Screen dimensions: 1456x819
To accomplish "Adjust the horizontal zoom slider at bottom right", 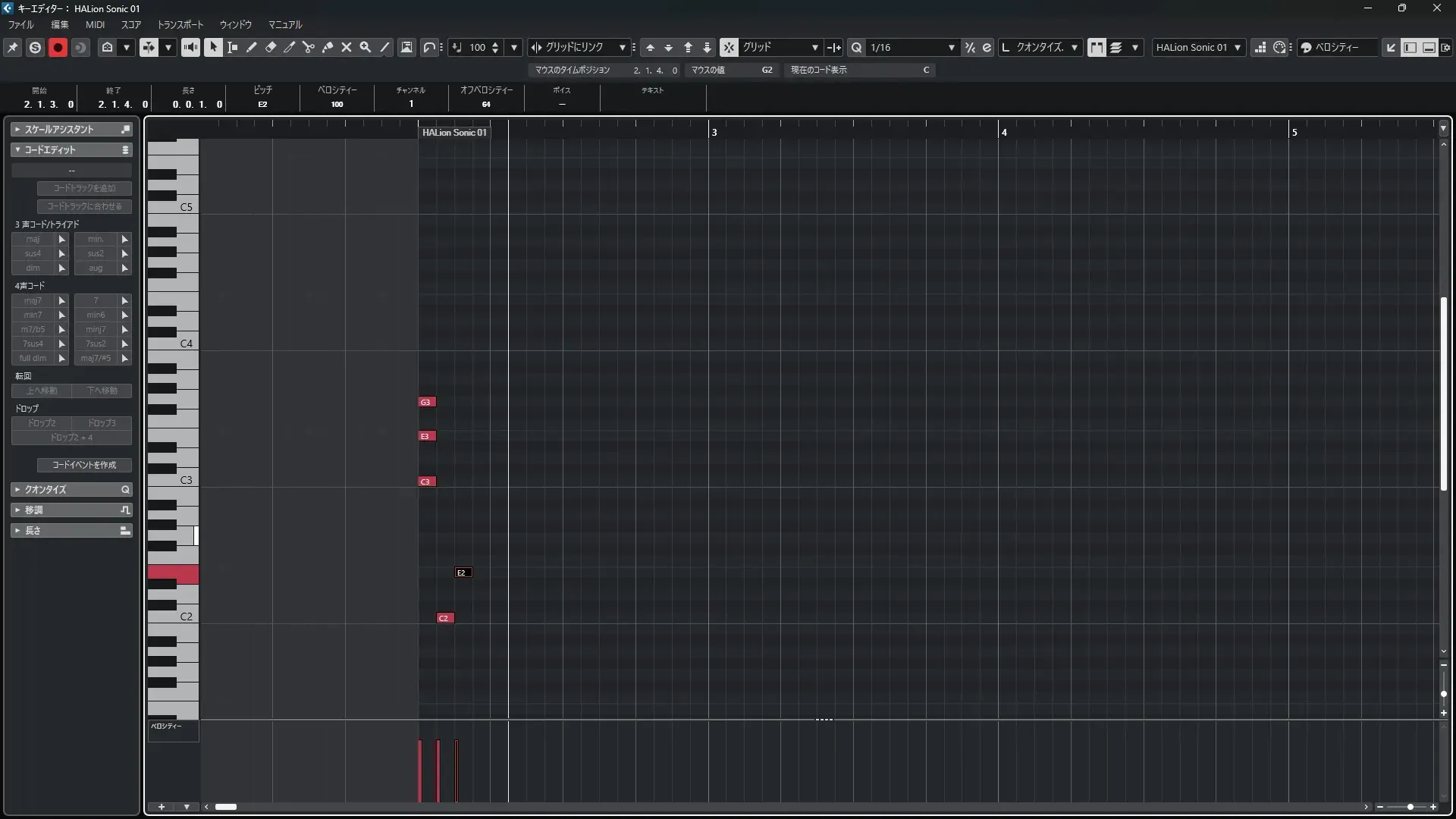I will [x=1410, y=807].
